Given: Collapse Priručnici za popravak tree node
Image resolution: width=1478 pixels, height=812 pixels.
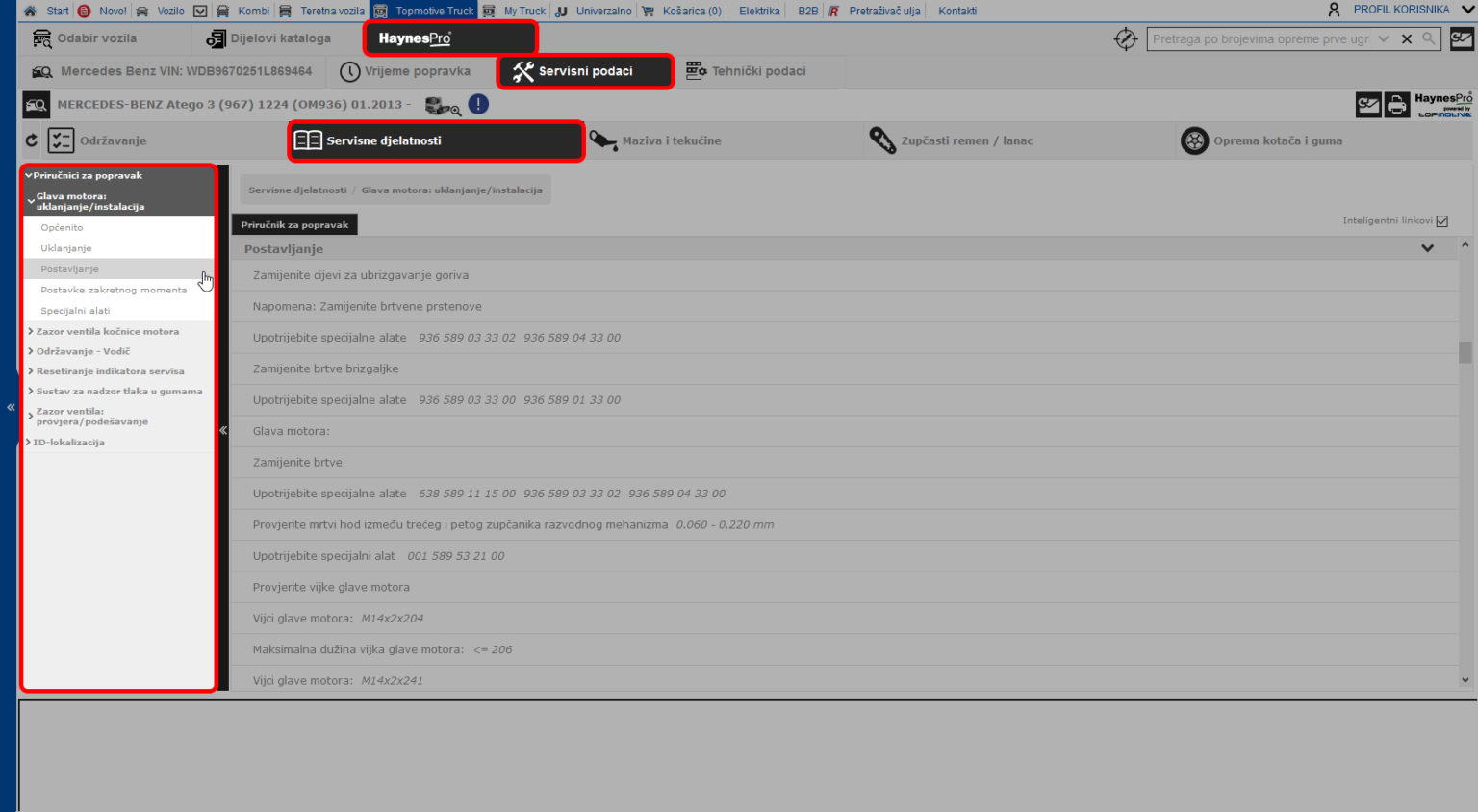Looking at the screenshot, I should (x=29, y=175).
